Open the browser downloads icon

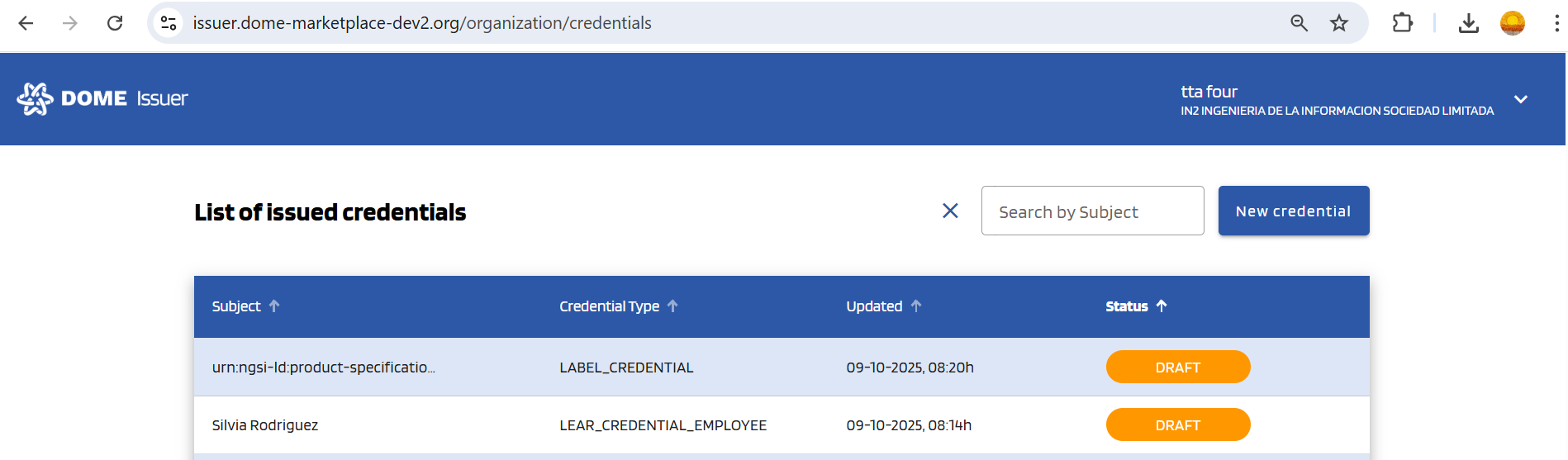[x=1468, y=23]
